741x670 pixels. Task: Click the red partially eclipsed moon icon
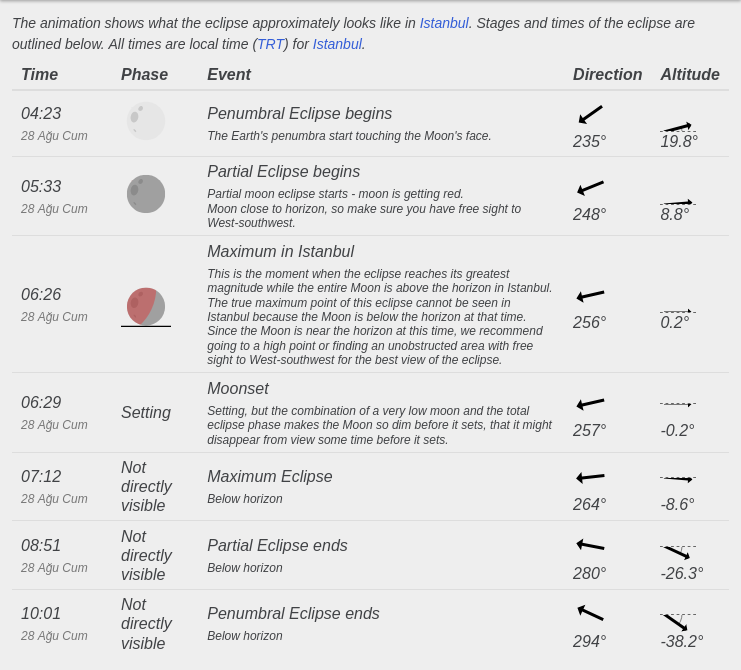(x=146, y=307)
